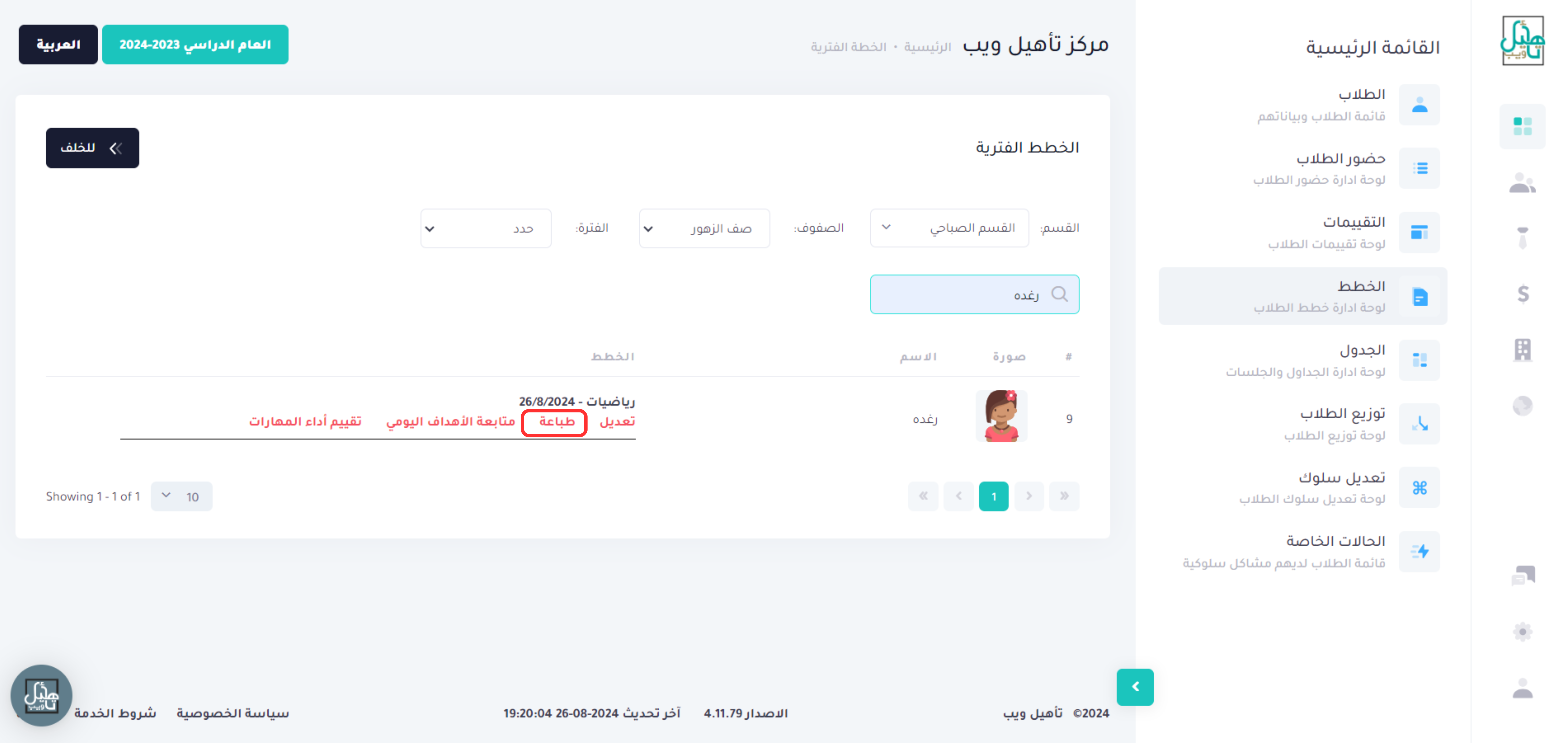Click the العام الدراسي 2023-2024 button

(x=195, y=45)
